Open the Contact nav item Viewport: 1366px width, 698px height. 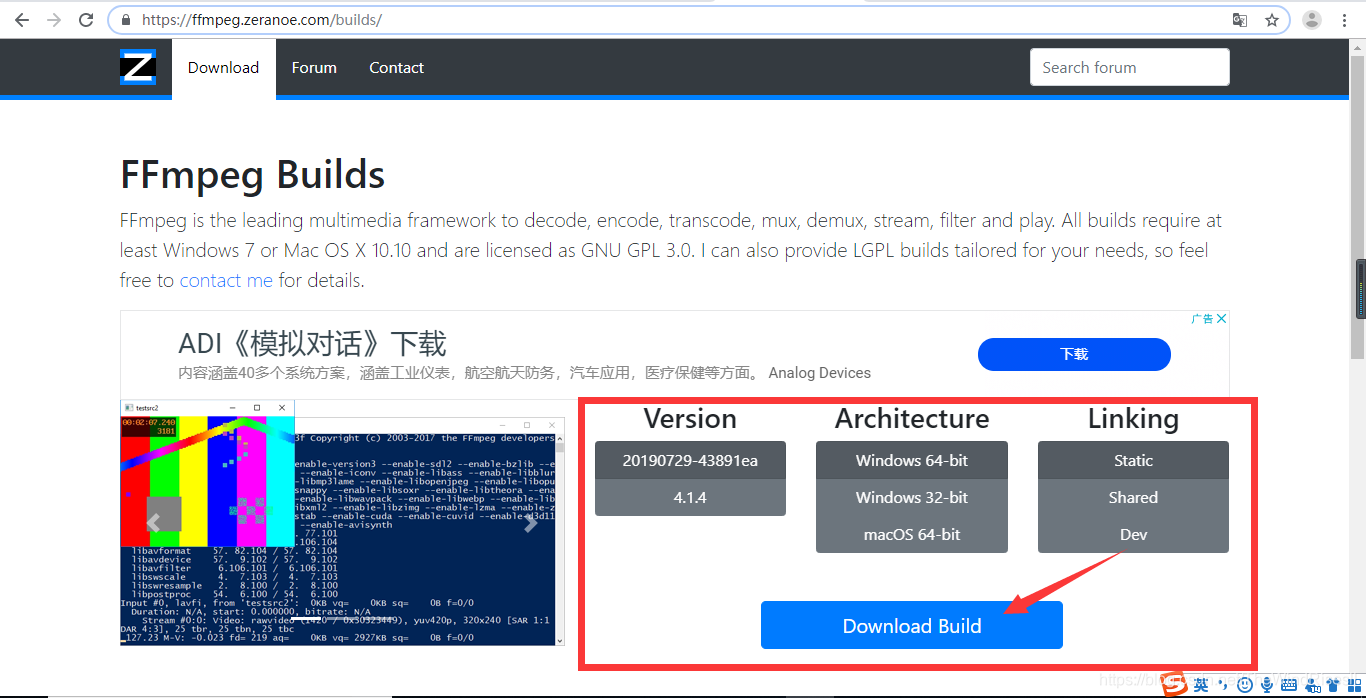pyautogui.click(x=397, y=68)
